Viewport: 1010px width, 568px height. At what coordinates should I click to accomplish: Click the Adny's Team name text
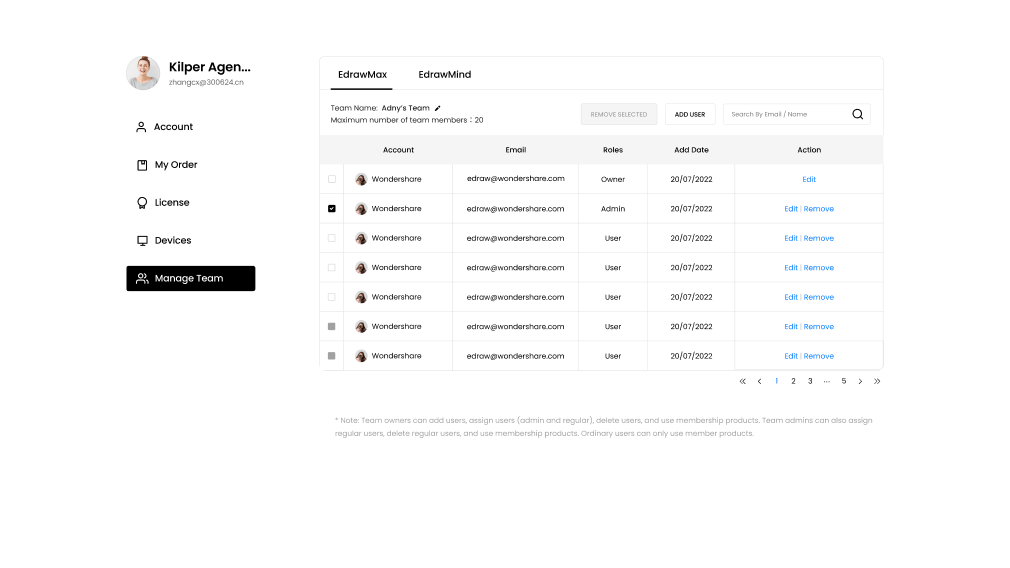point(405,108)
